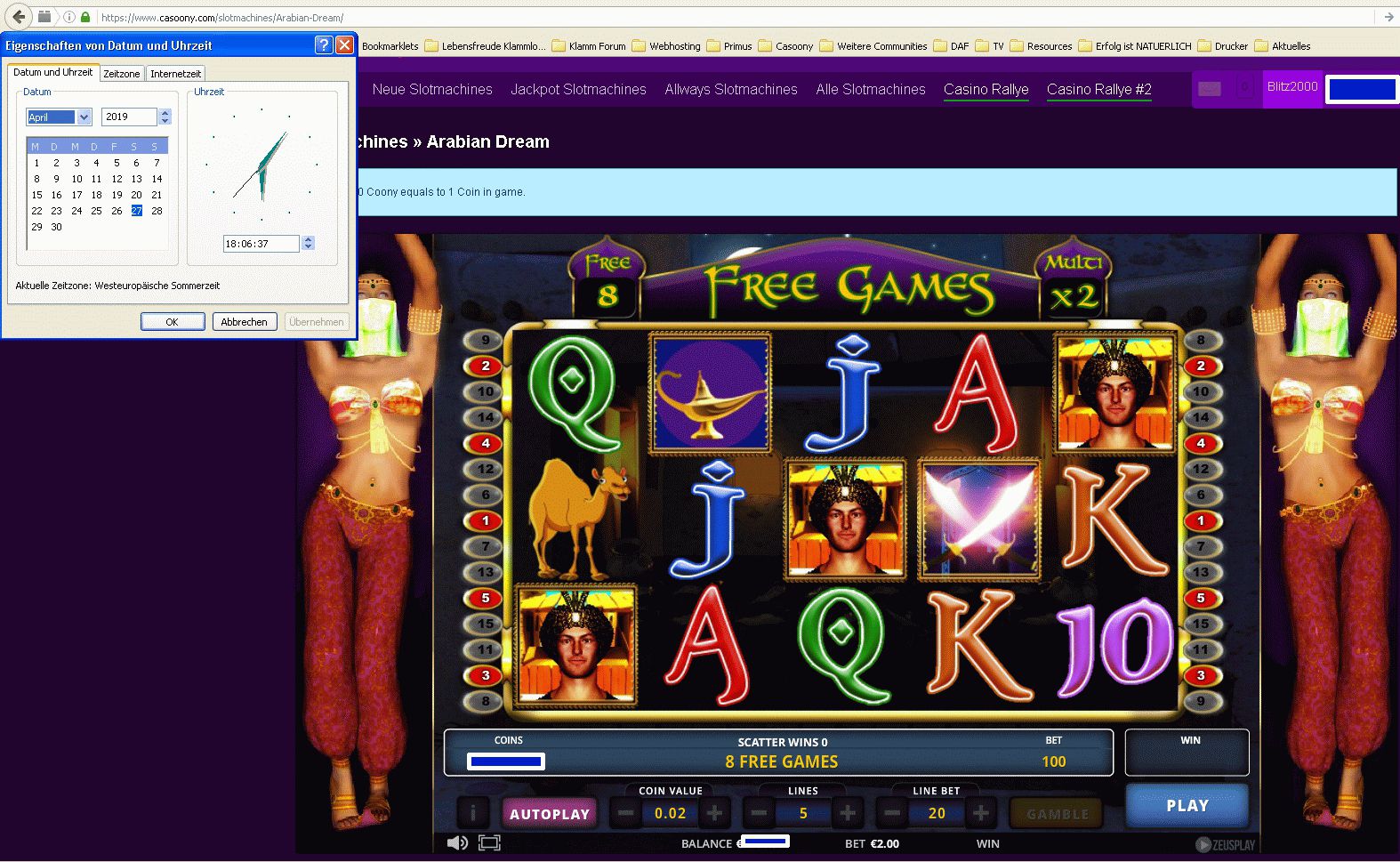Image resolution: width=1400 pixels, height=862 pixels.
Task: Go back with the browser back arrow
Action: 19,17
